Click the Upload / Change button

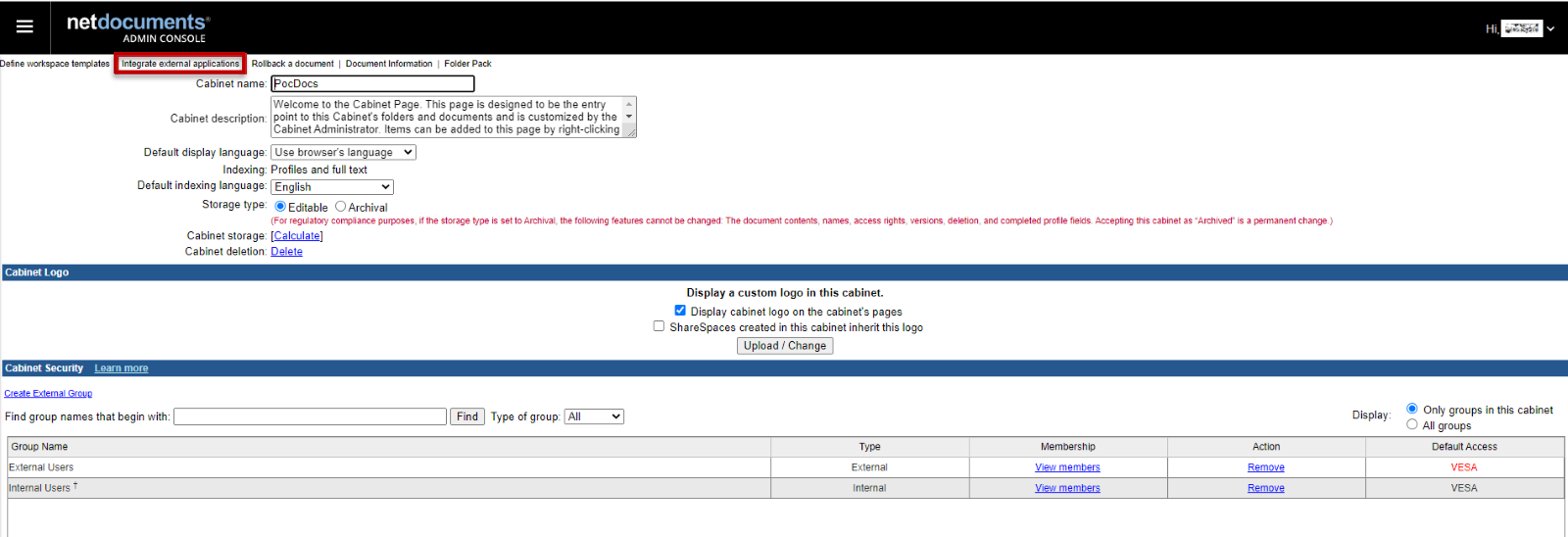784,346
